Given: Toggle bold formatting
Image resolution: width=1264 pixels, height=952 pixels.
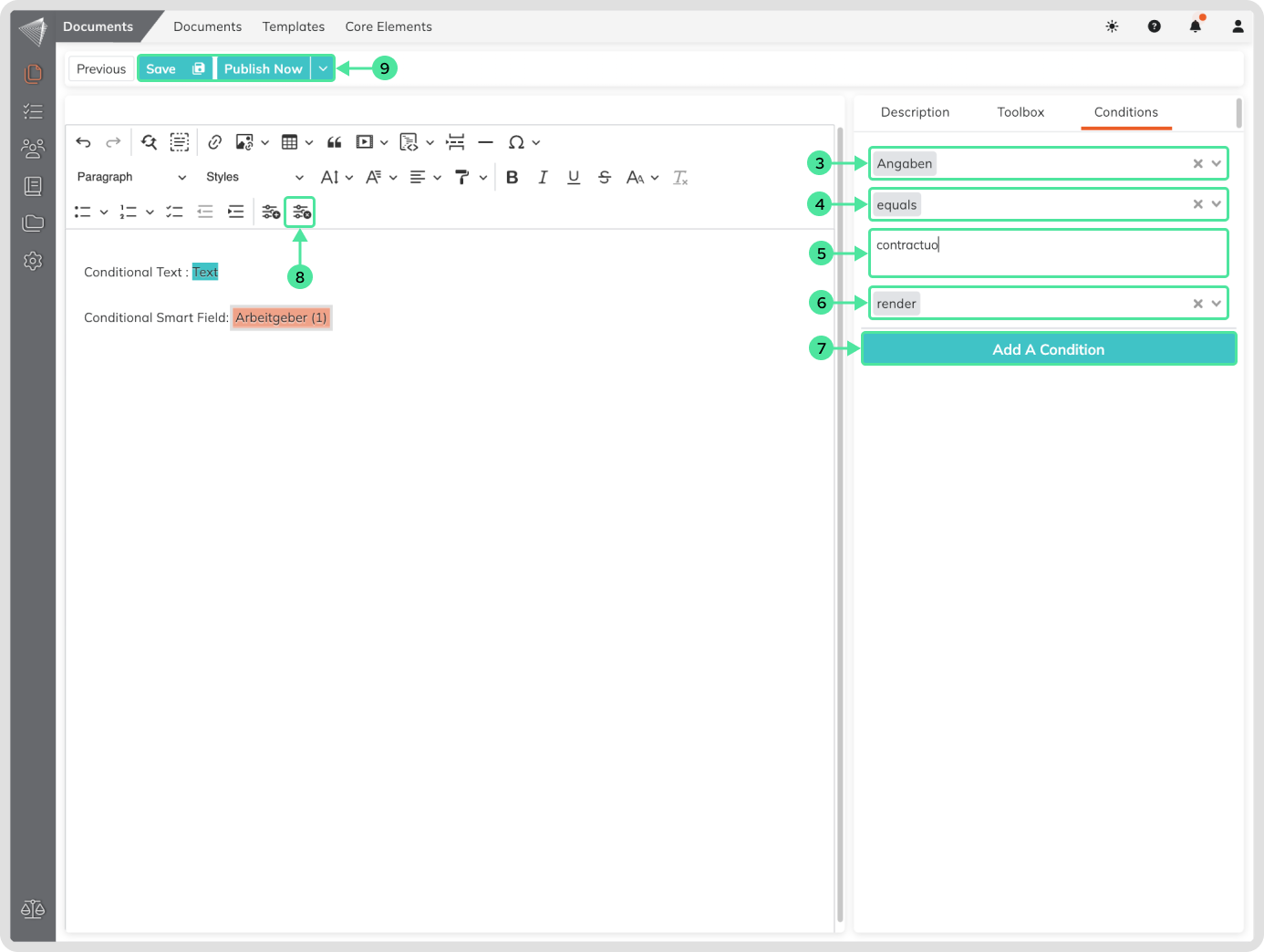Looking at the screenshot, I should click(512, 178).
